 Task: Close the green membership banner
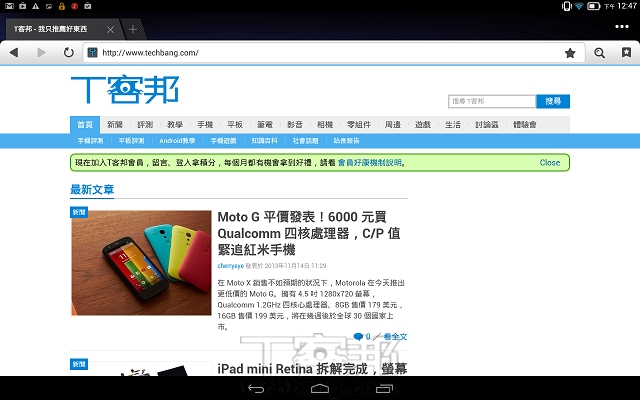pos(549,162)
